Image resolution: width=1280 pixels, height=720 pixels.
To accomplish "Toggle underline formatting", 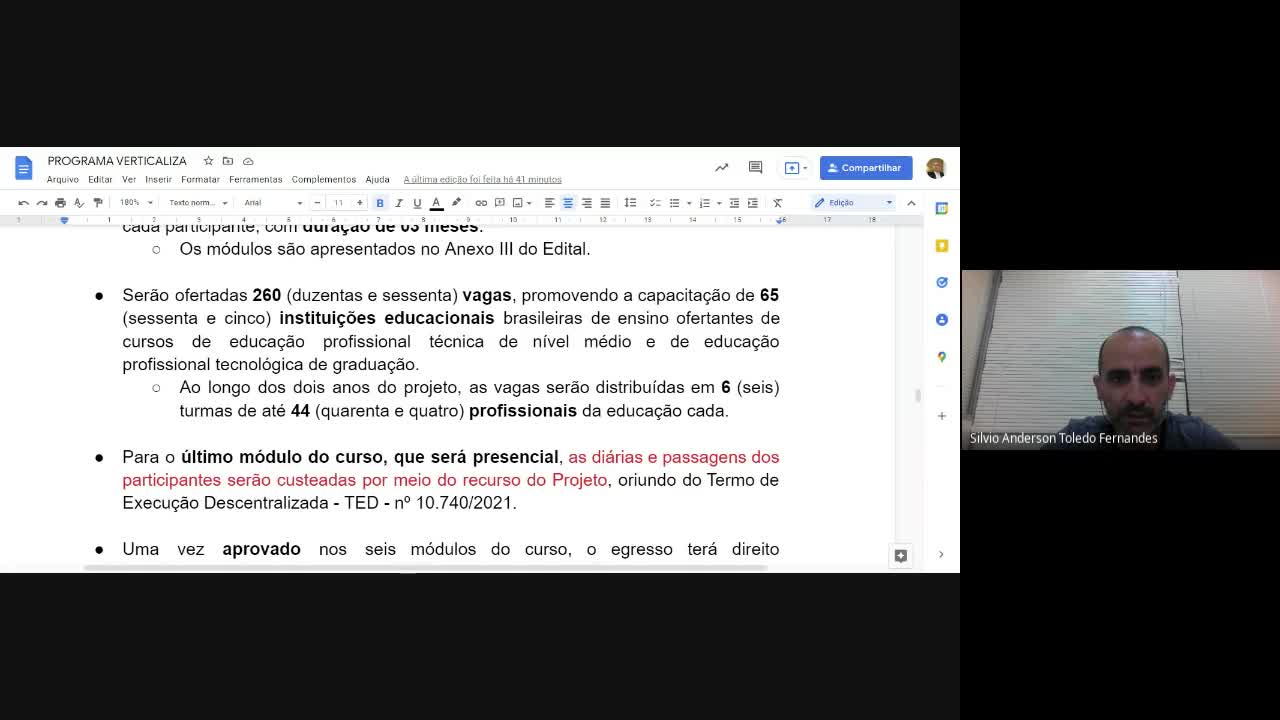I will point(417,203).
